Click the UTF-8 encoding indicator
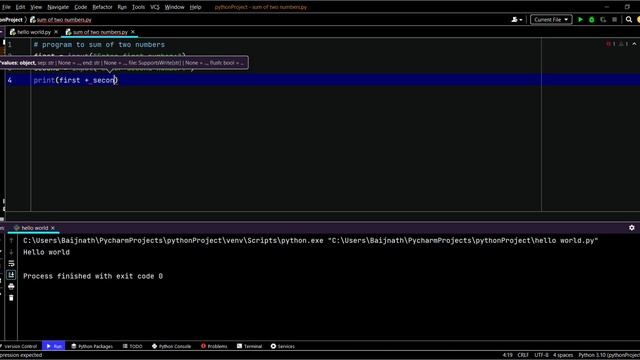Viewport: 640px width, 360px height. tap(541, 355)
